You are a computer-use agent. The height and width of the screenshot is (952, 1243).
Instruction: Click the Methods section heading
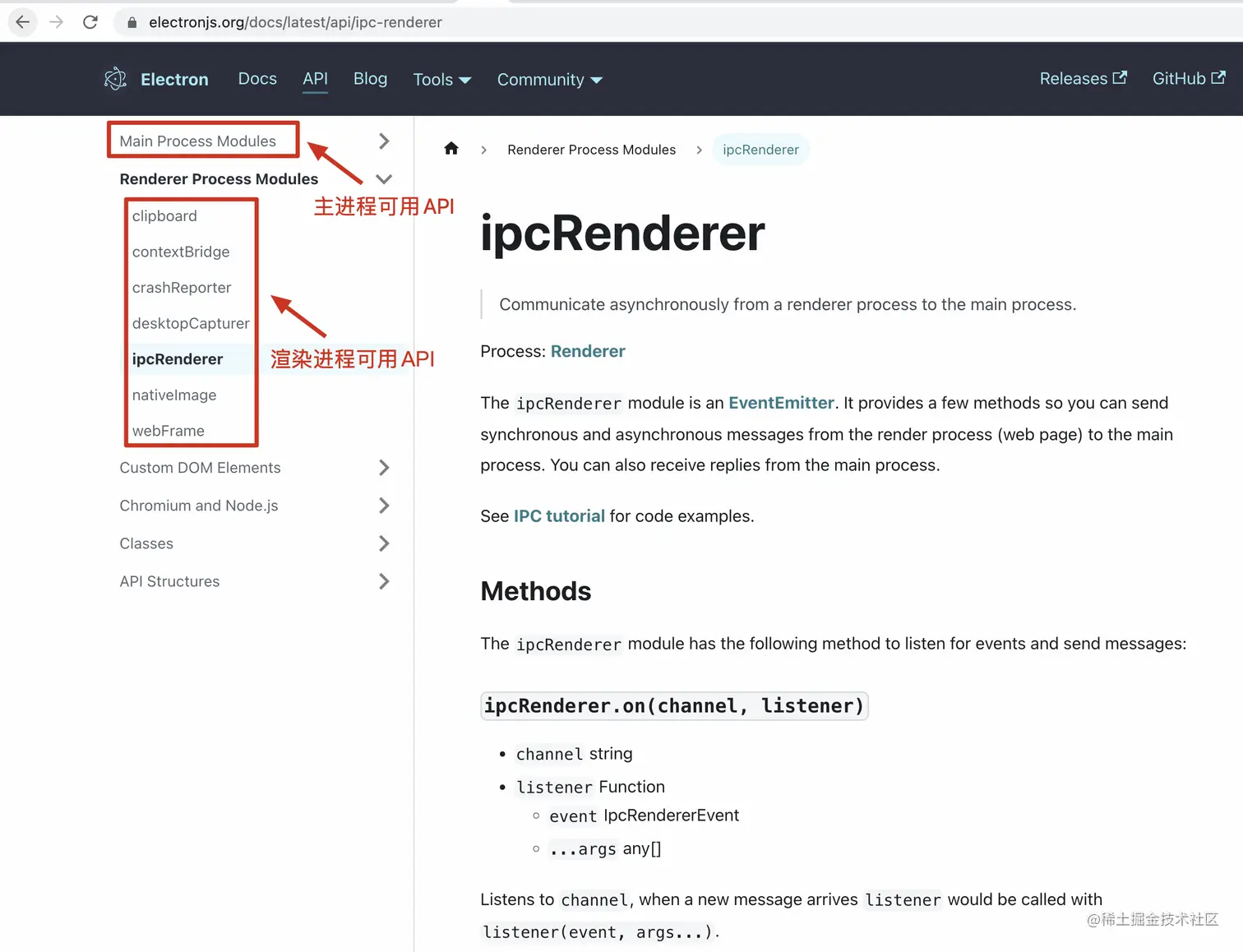(536, 591)
